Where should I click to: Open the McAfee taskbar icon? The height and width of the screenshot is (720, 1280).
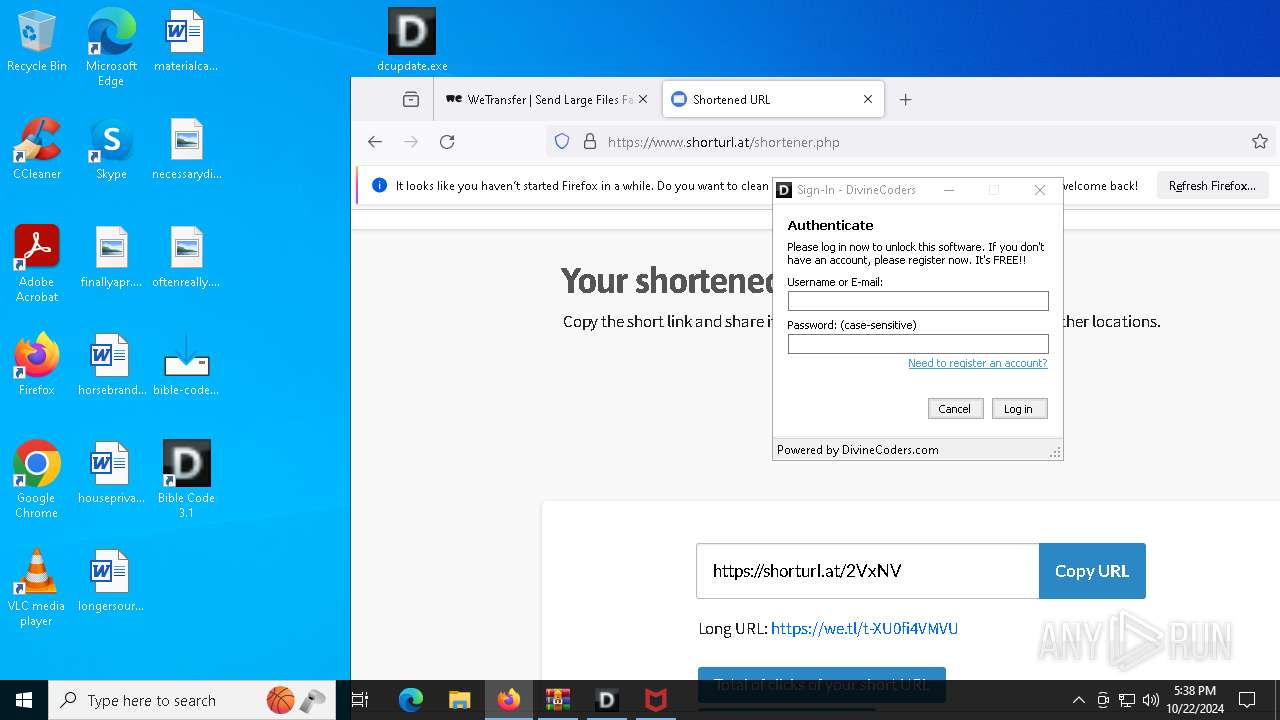point(656,700)
